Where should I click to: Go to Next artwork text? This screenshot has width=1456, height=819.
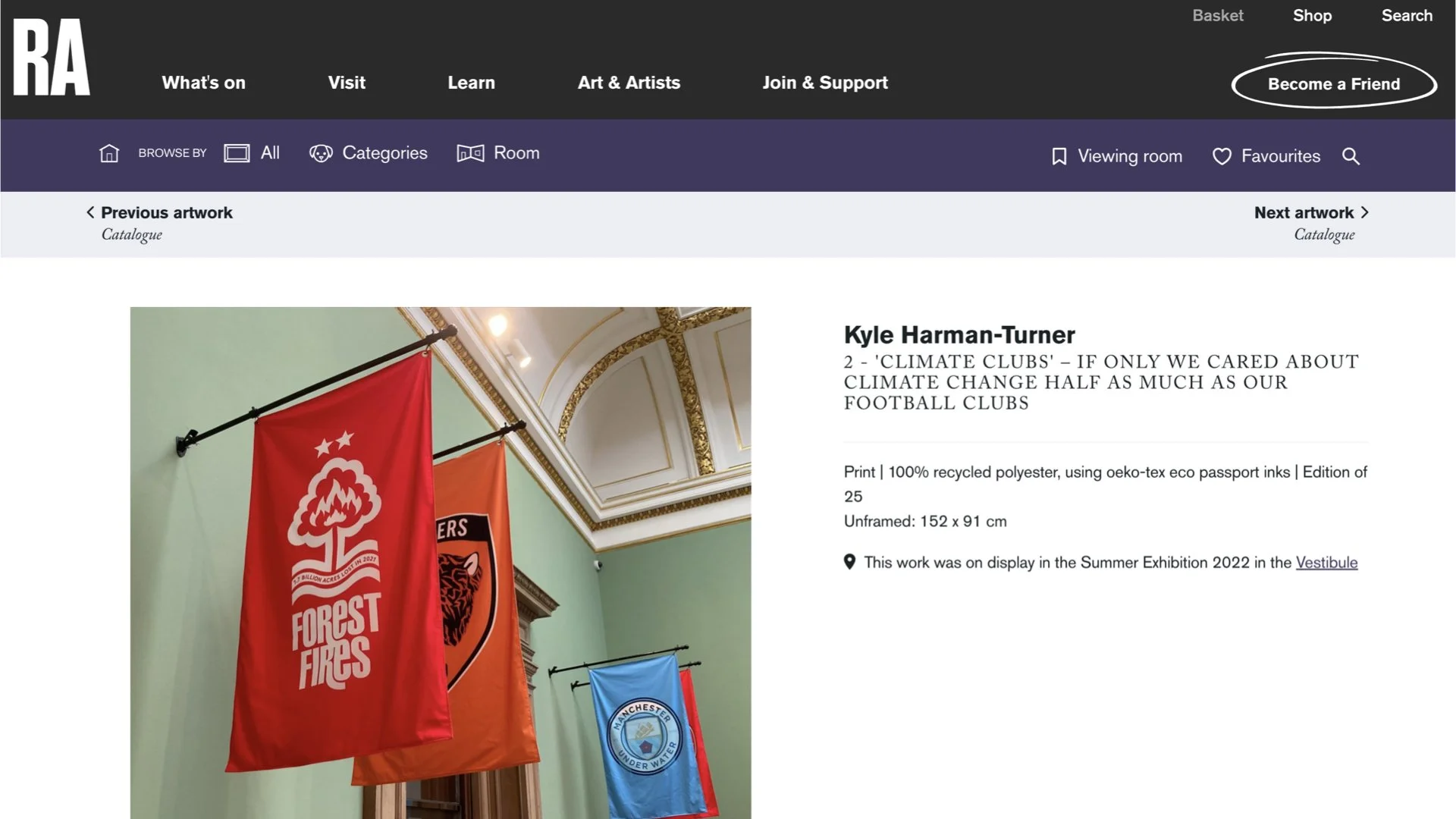(1304, 212)
